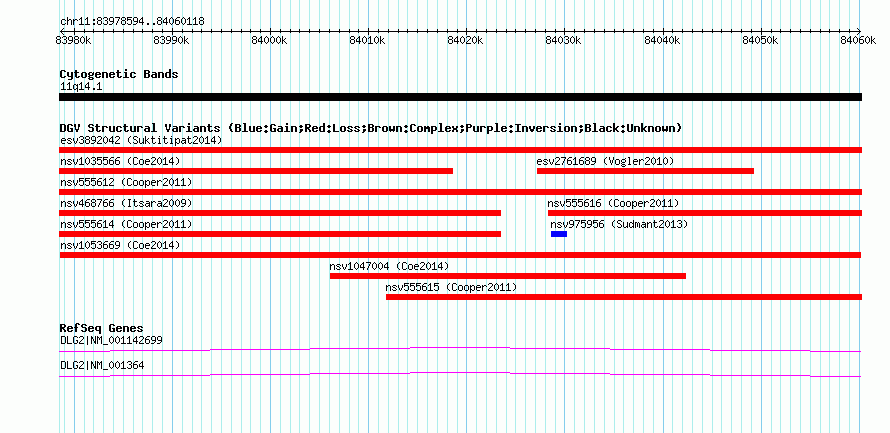The width and height of the screenshot is (890, 433).
Task: Click the nsv555616 (Cooper2011) label
Action: pyautogui.click(x=613, y=203)
